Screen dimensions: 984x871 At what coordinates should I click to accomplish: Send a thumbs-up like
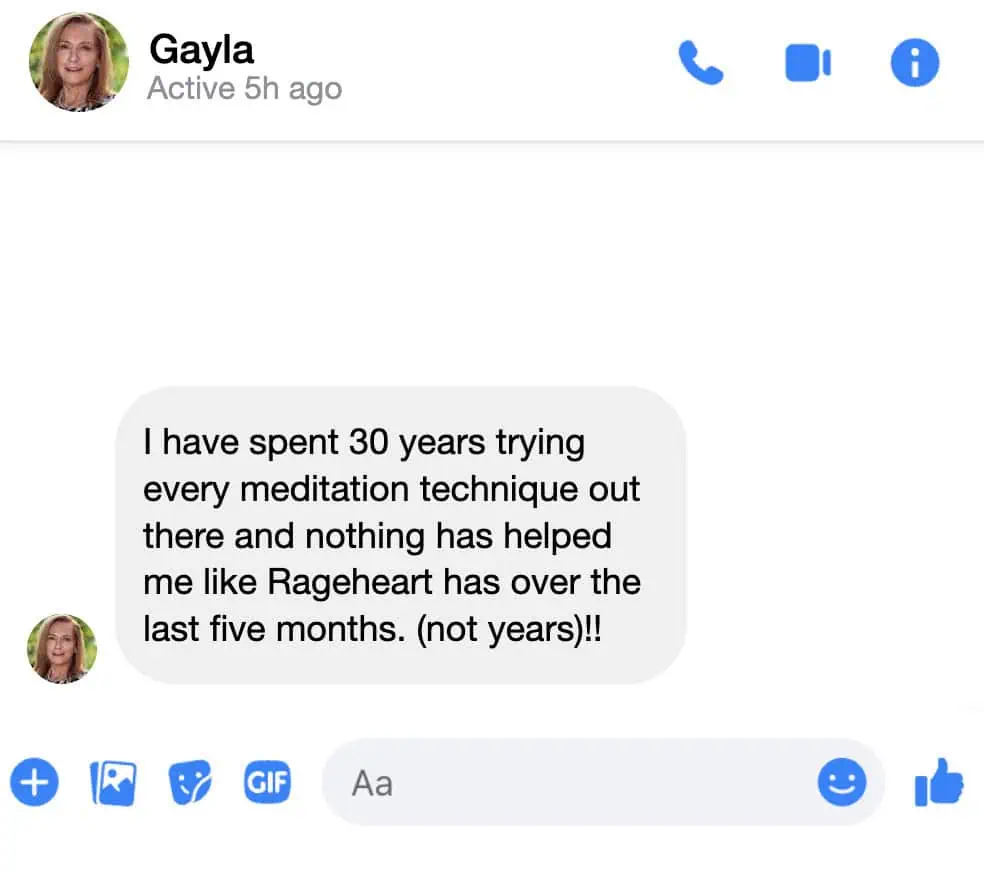pos(938,782)
